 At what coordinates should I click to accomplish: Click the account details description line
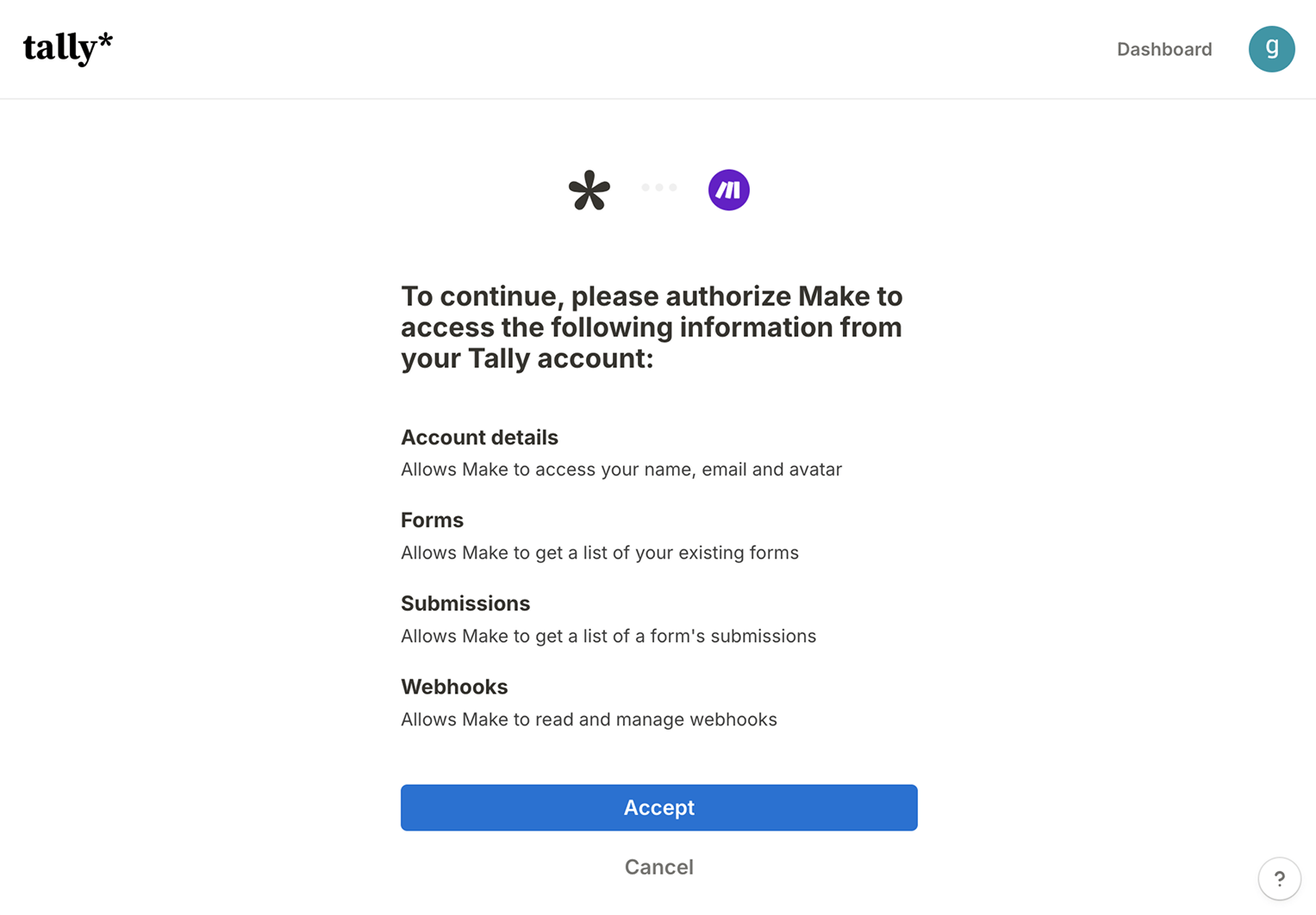tap(621, 470)
